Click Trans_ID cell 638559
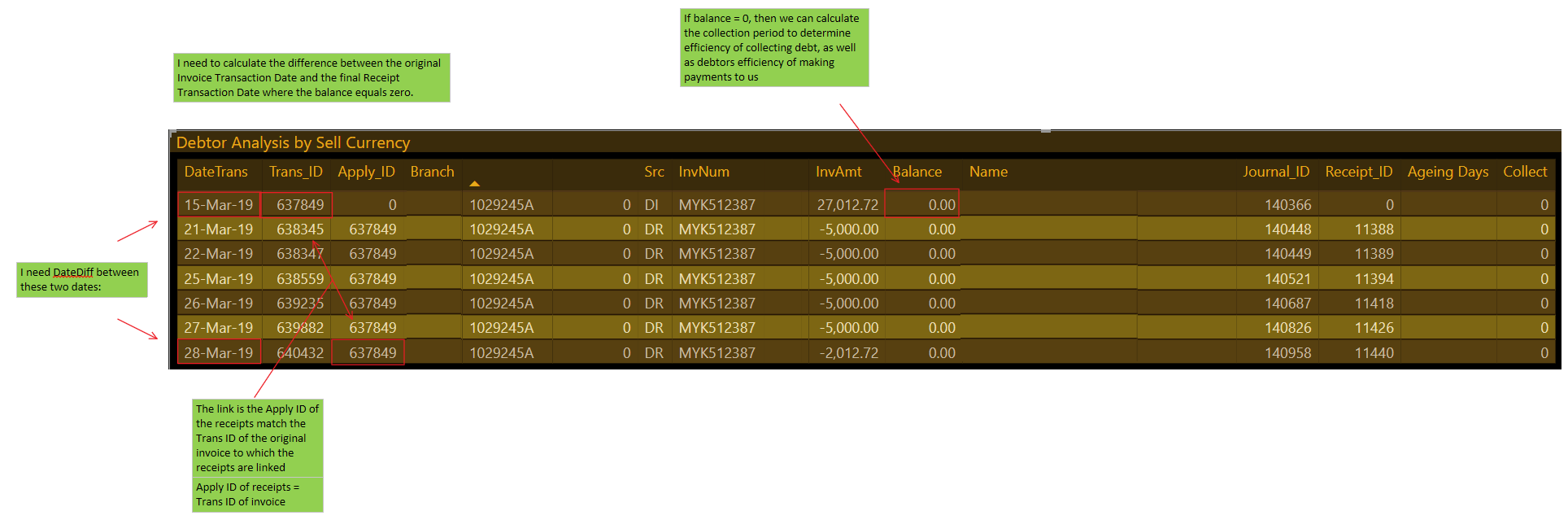Viewport: 1568px width, 520px height. pyautogui.click(x=300, y=279)
